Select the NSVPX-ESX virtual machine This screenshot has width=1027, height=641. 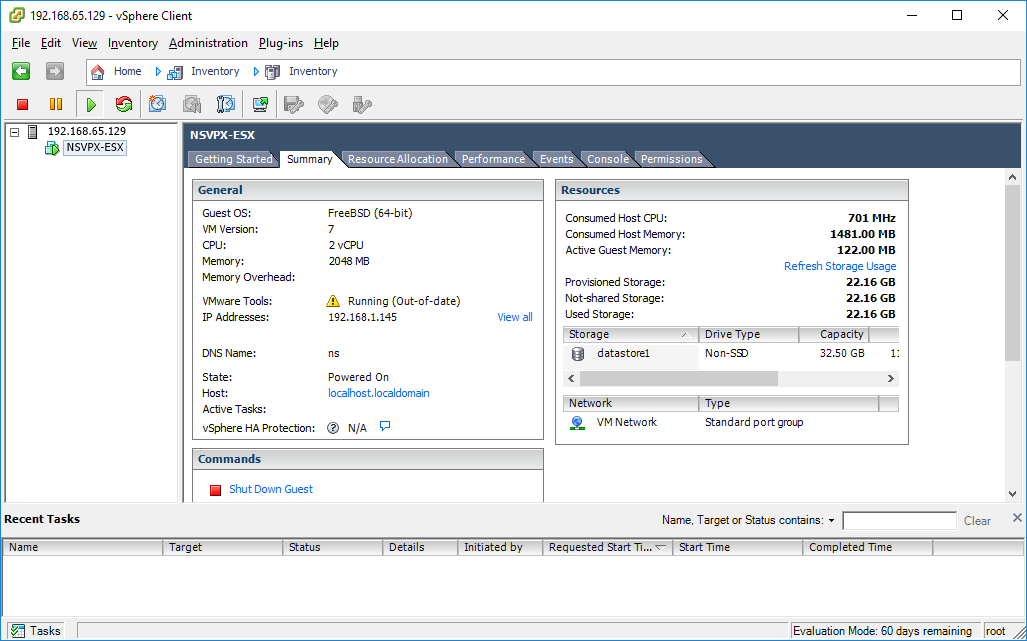click(x=93, y=147)
